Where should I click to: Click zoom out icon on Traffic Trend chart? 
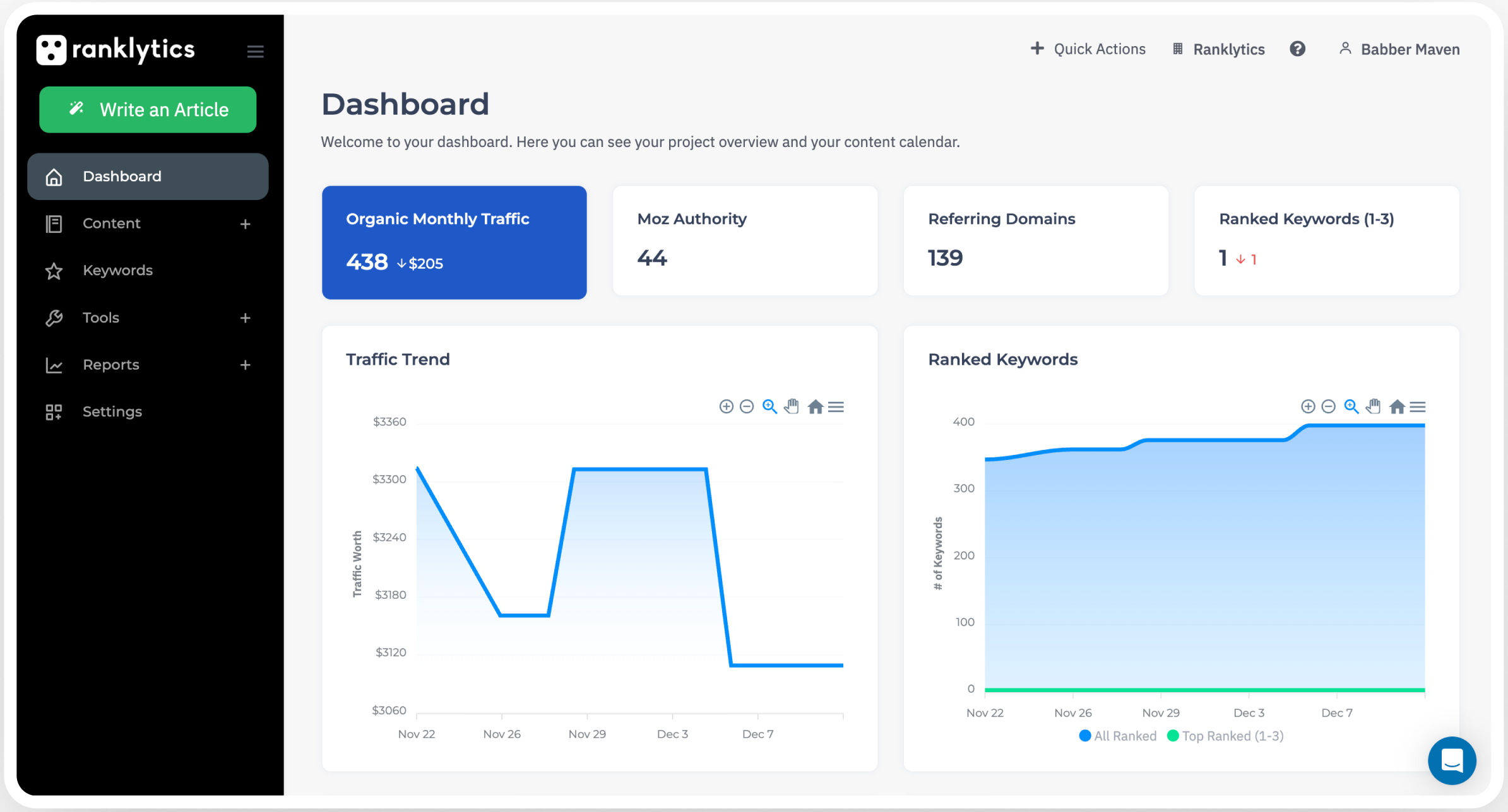click(747, 406)
